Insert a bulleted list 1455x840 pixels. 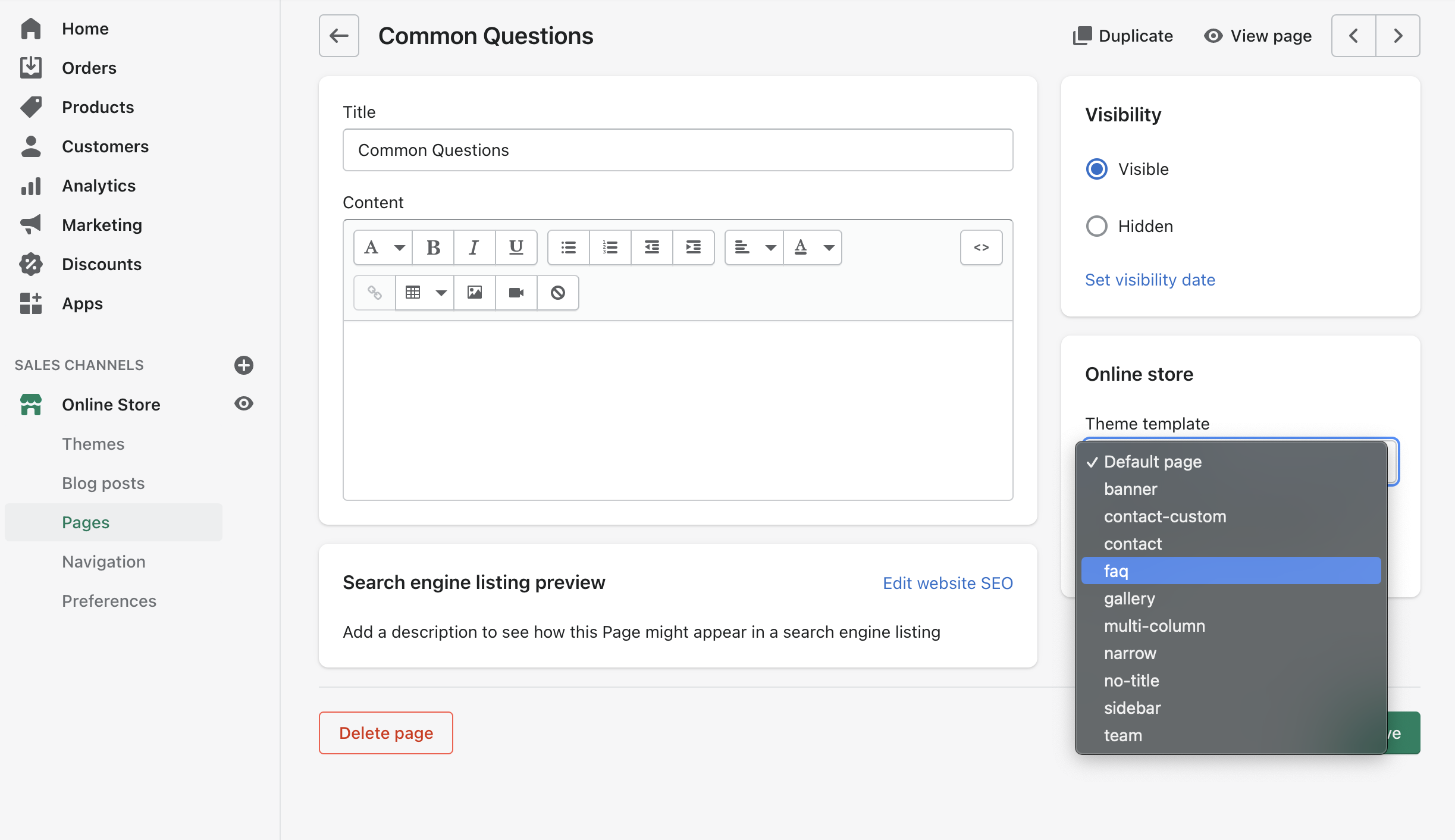pos(568,247)
